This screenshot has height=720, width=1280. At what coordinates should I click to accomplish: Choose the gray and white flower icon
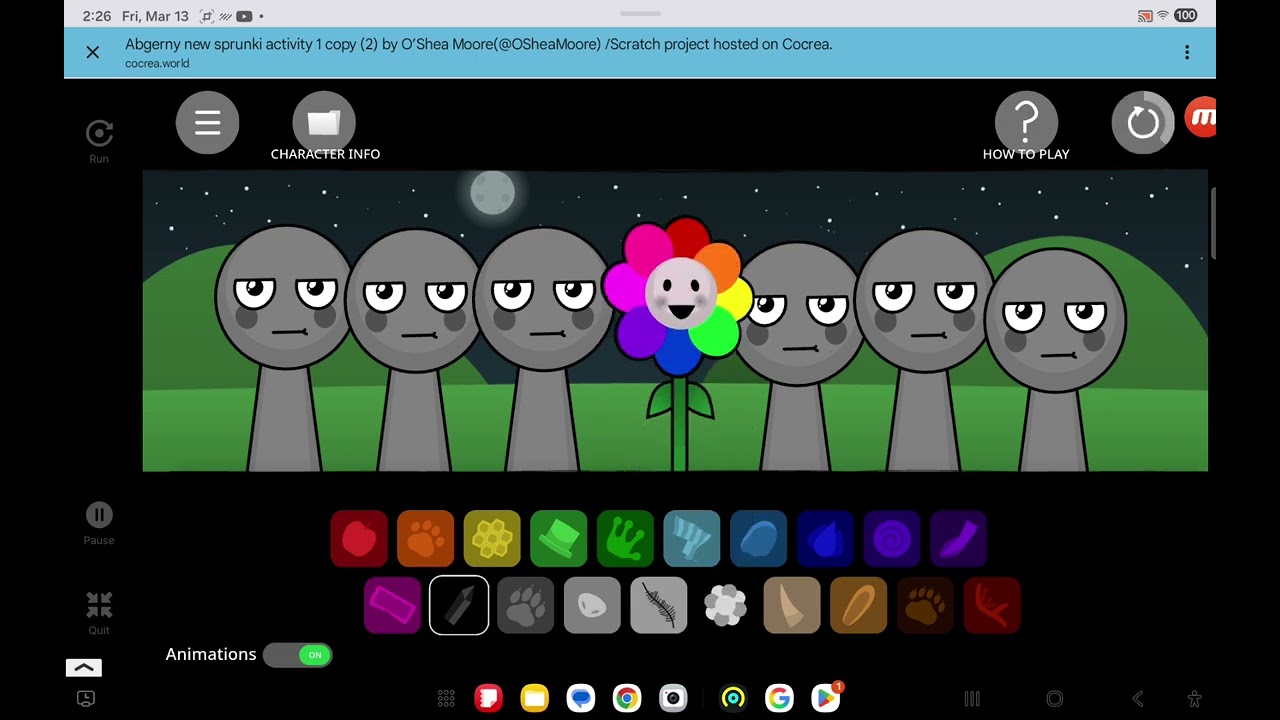[725, 605]
